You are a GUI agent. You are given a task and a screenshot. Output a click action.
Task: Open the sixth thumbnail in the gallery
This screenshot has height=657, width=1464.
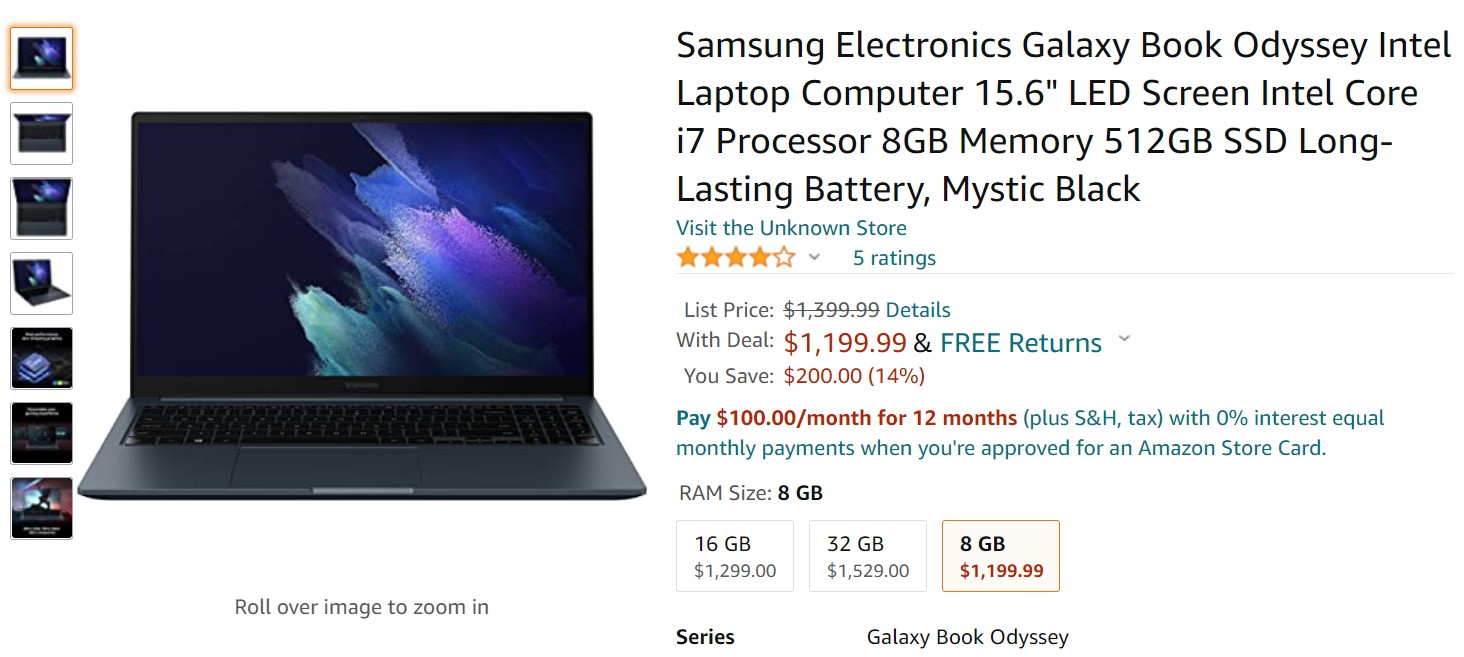tap(41, 433)
